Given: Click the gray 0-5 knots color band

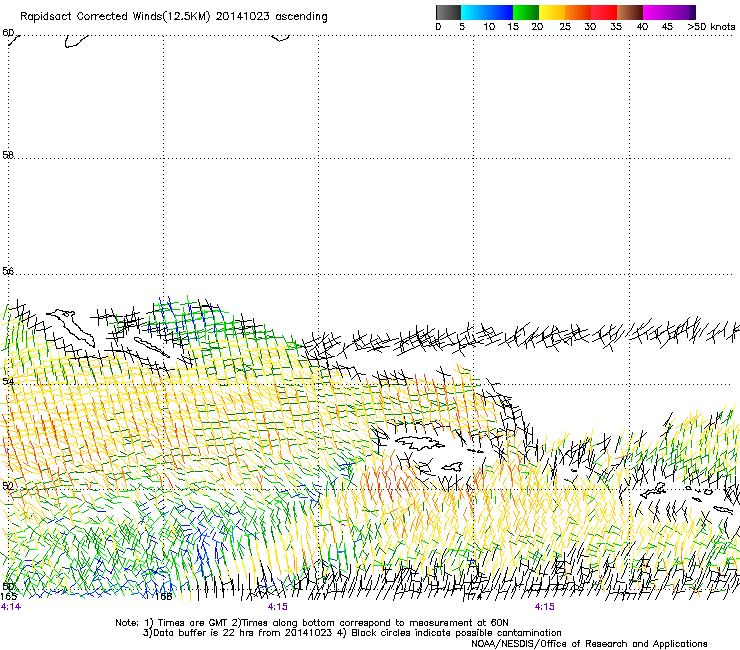Looking at the screenshot, I should [x=448, y=12].
